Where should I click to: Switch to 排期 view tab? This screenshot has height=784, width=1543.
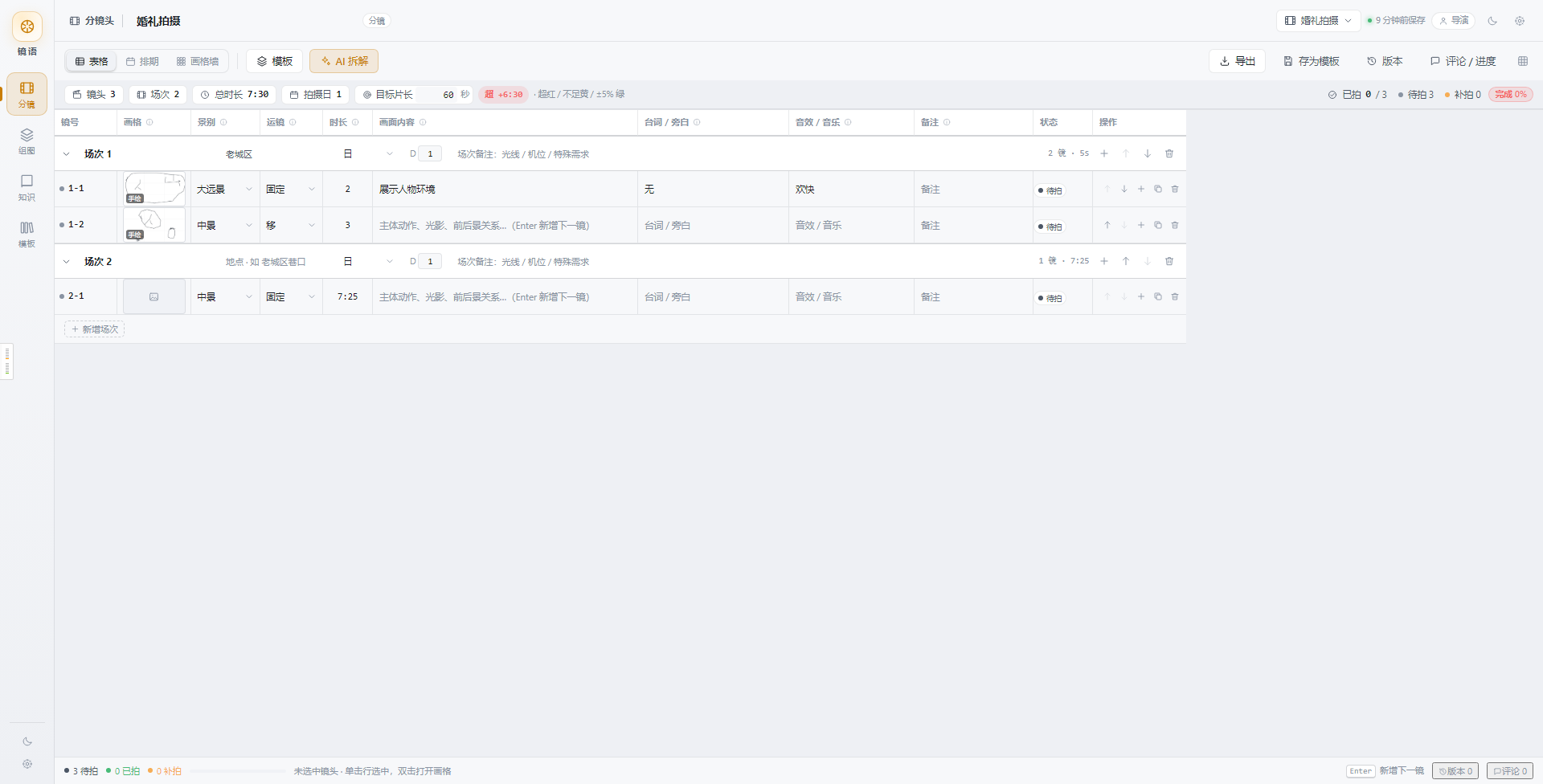[x=142, y=61]
